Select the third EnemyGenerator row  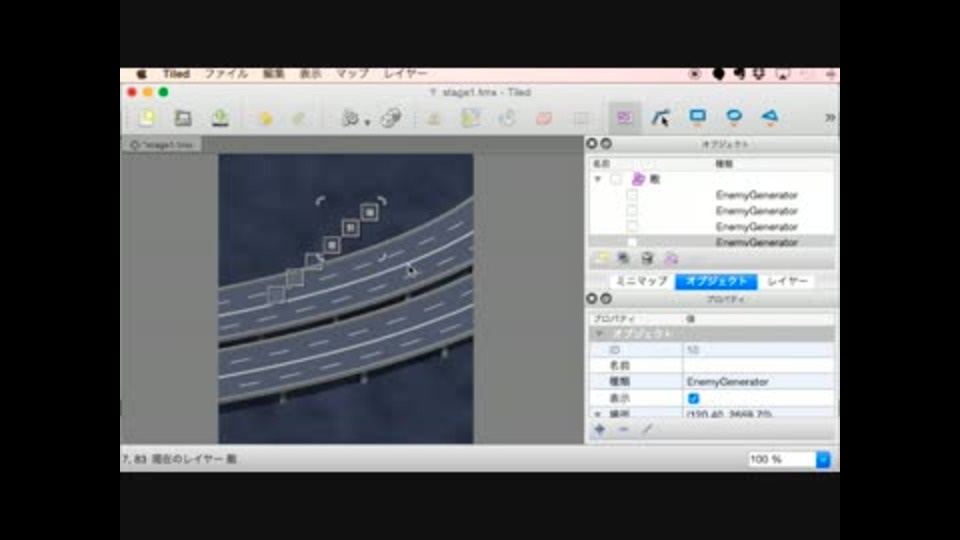(x=711, y=227)
